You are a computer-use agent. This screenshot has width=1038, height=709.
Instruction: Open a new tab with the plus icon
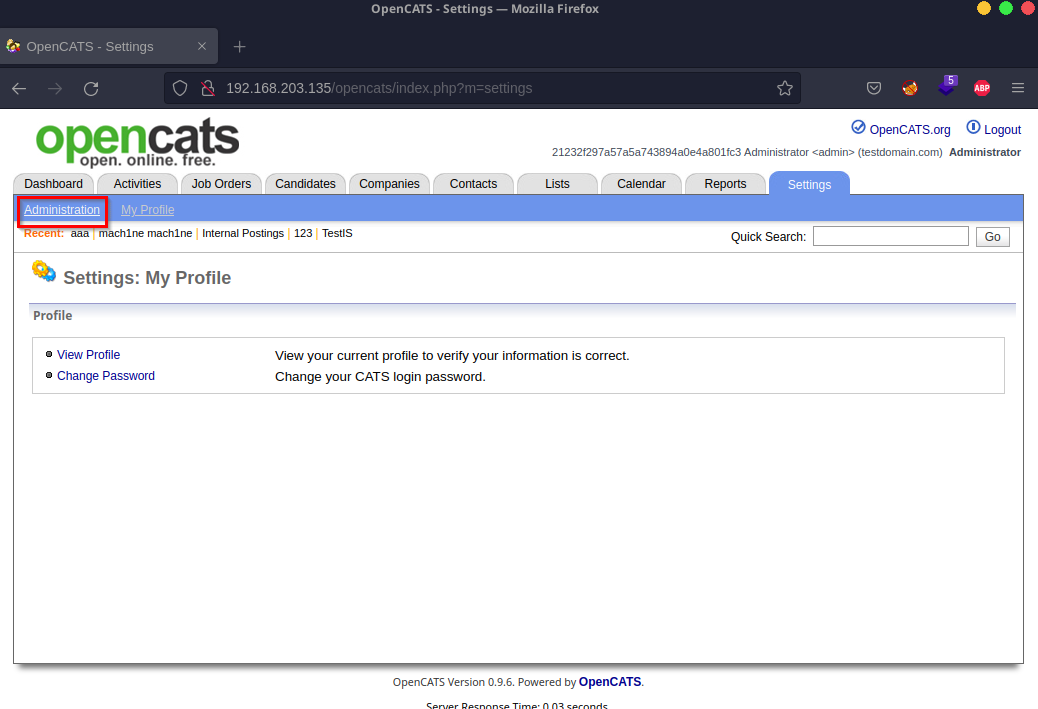[x=240, y=46]
